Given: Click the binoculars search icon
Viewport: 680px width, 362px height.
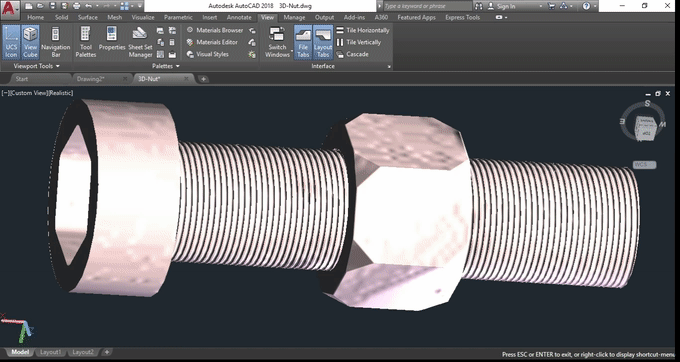Looking at the screenshot, I should pyautogui.click(x=479, y=6).
